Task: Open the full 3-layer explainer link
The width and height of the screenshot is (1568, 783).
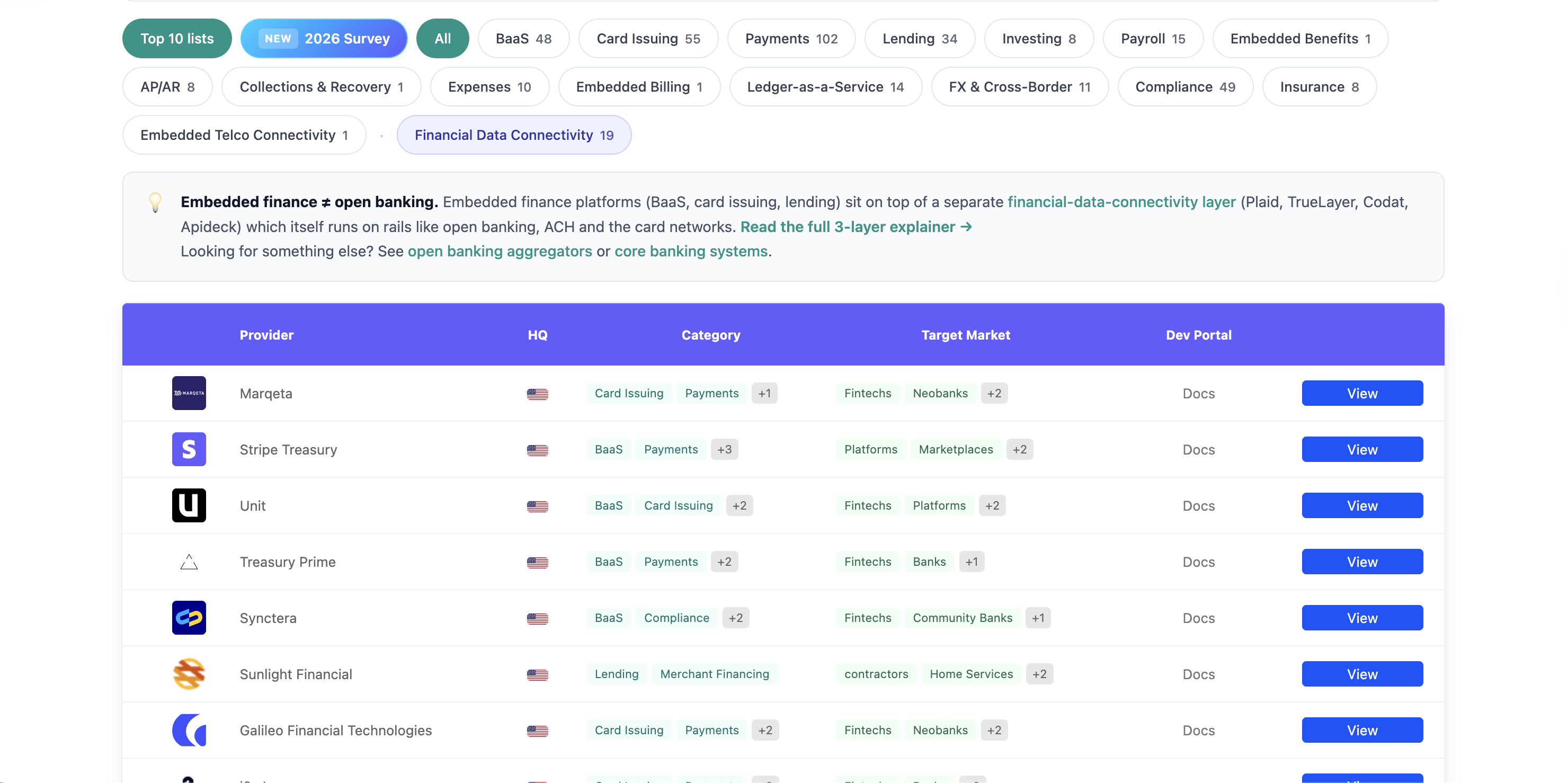Action: tap(855, 227)
